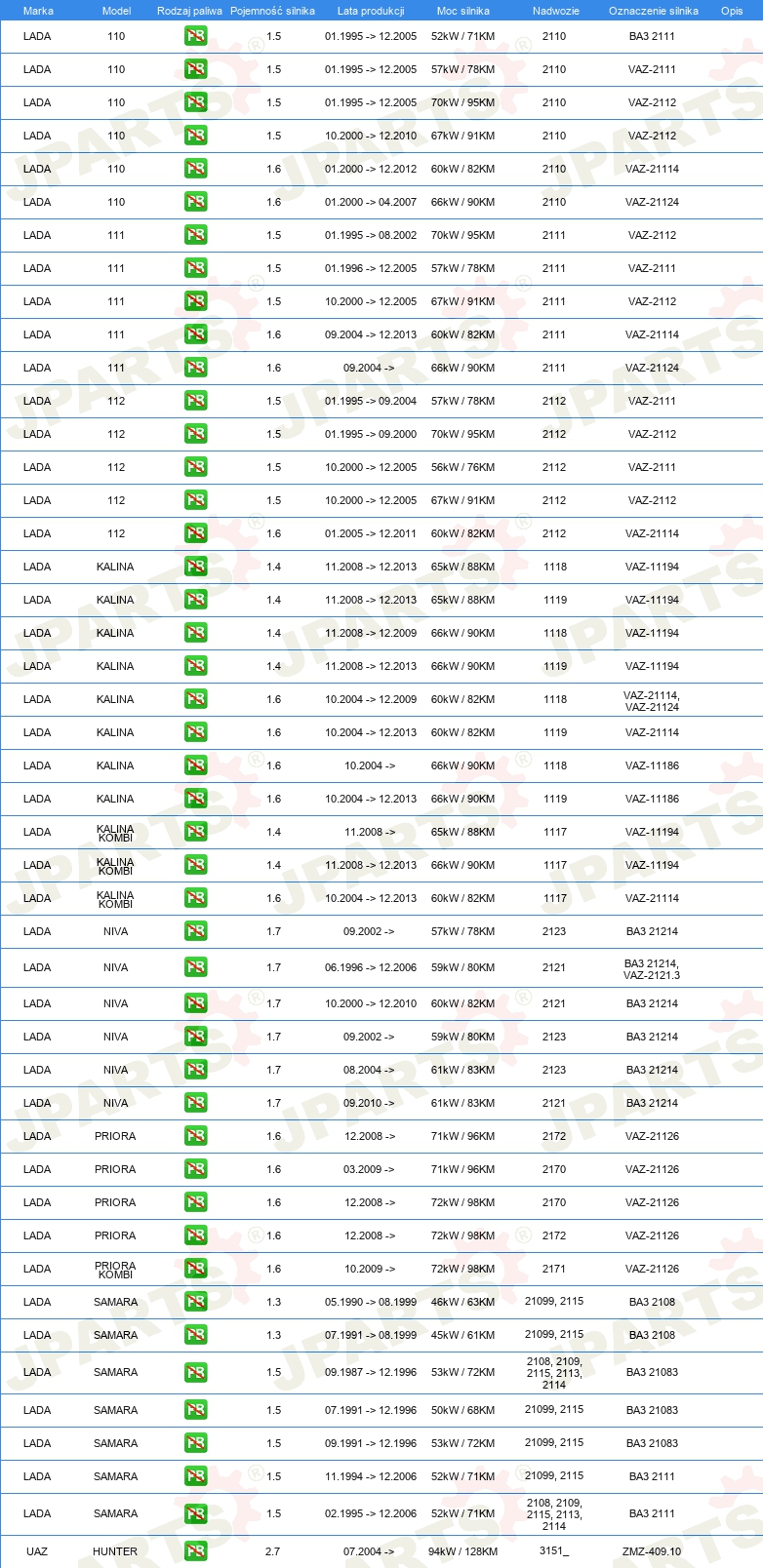Click the fuel icon in the SAMARA 50kW/68KM row
This screenshot has width=763, height=1568.
[x=195, y=1410]
